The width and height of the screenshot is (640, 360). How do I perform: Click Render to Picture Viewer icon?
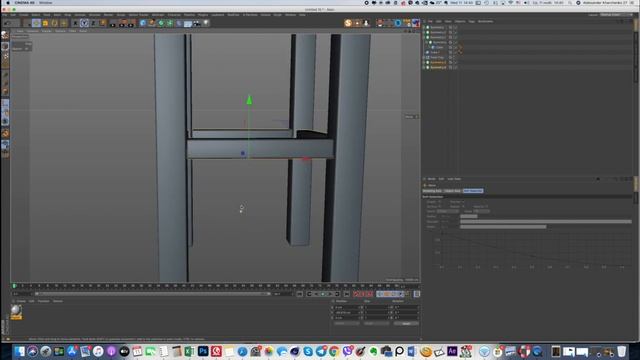point(122,23)
